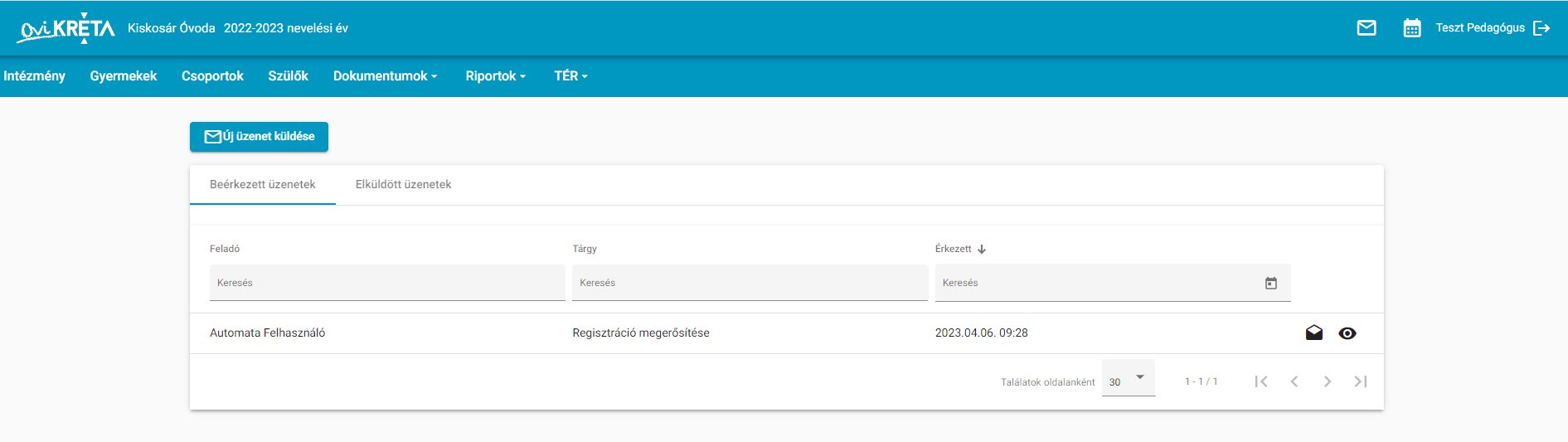The width and height of the screenshot is (1568, 442).
Task: Open the messages envelope icon in header
Action: (1367, 28)
